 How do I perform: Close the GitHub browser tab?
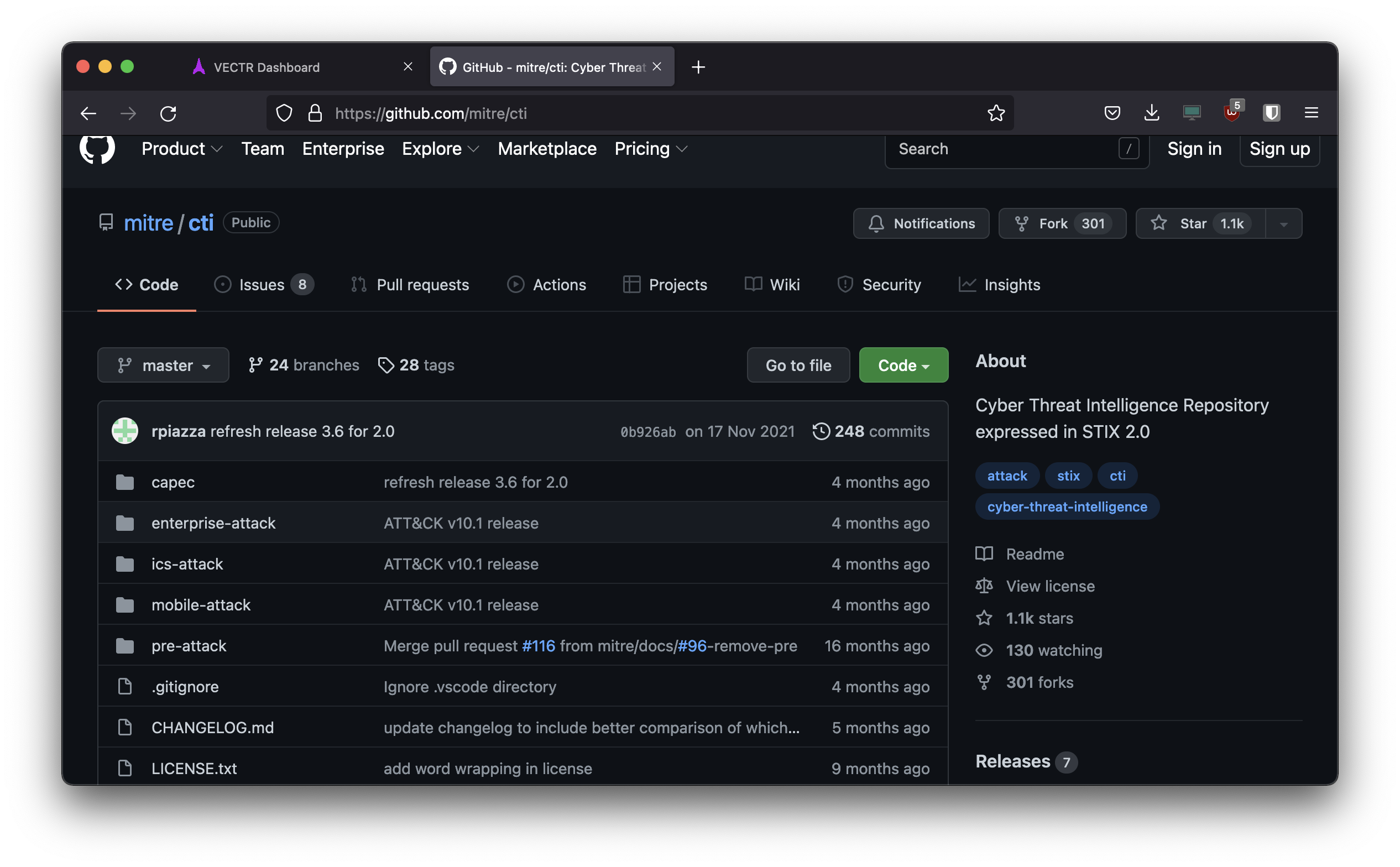click(x=657, y=67)
